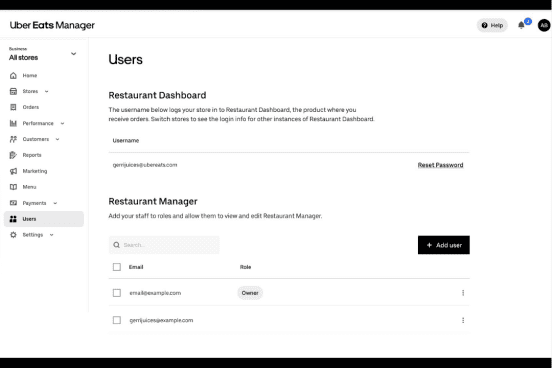Viewport: 552px width, 368px height.
Task: Focus the user Search field
Action: click(x=164, y=245)
